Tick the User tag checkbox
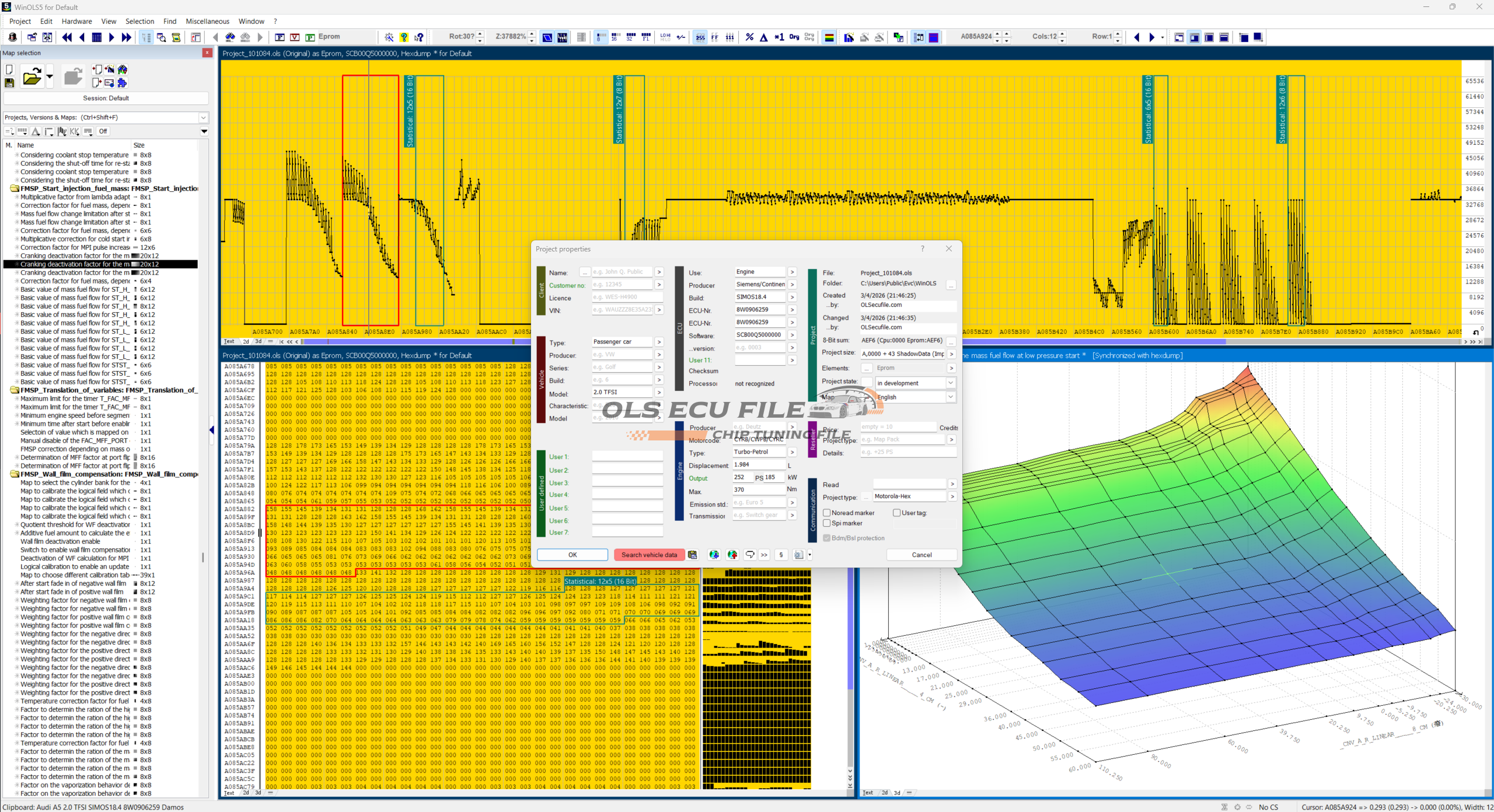The width and height of the screenshot is (1494, 812). coord(897,513)
